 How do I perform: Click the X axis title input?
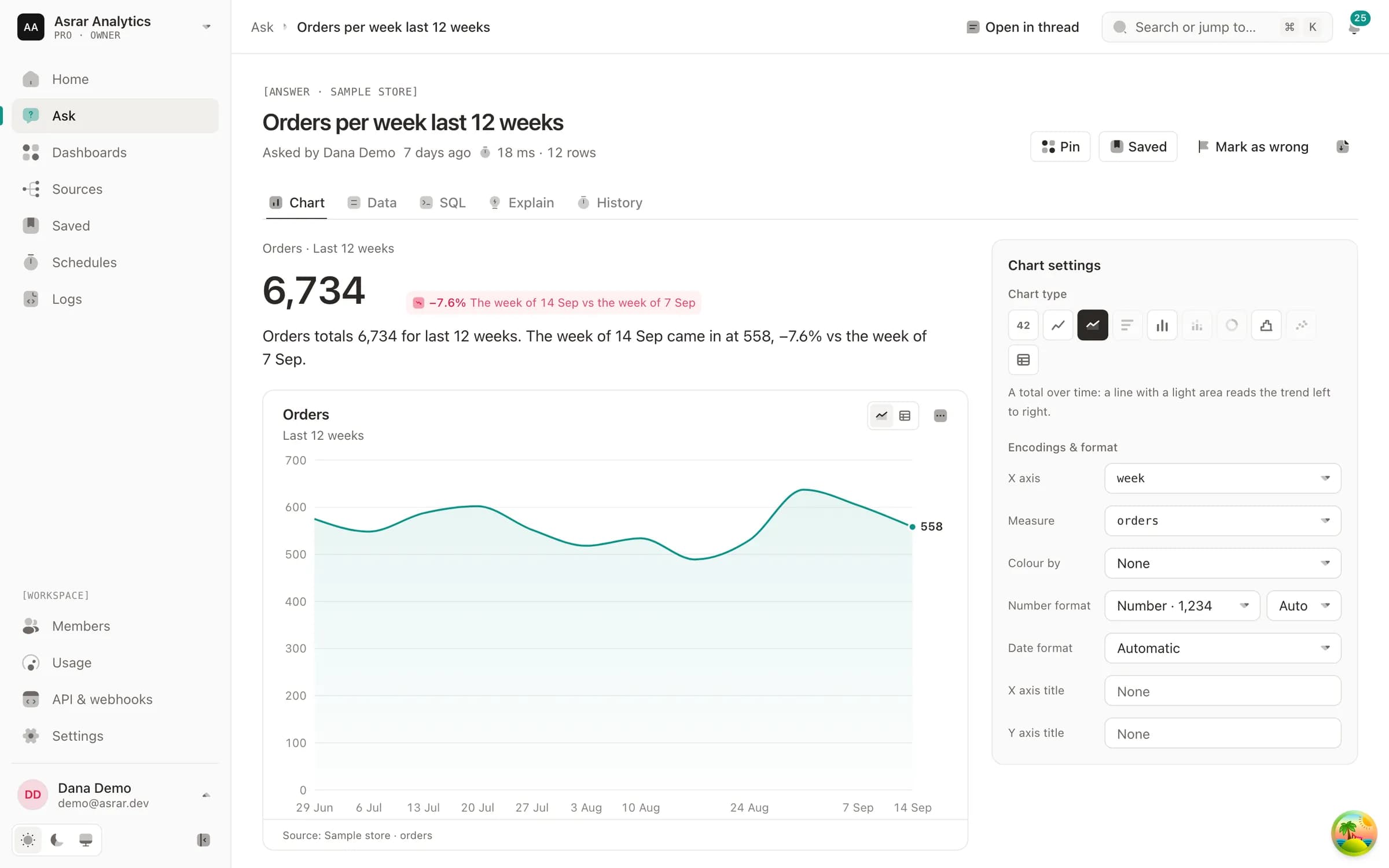coord(1222,691)
